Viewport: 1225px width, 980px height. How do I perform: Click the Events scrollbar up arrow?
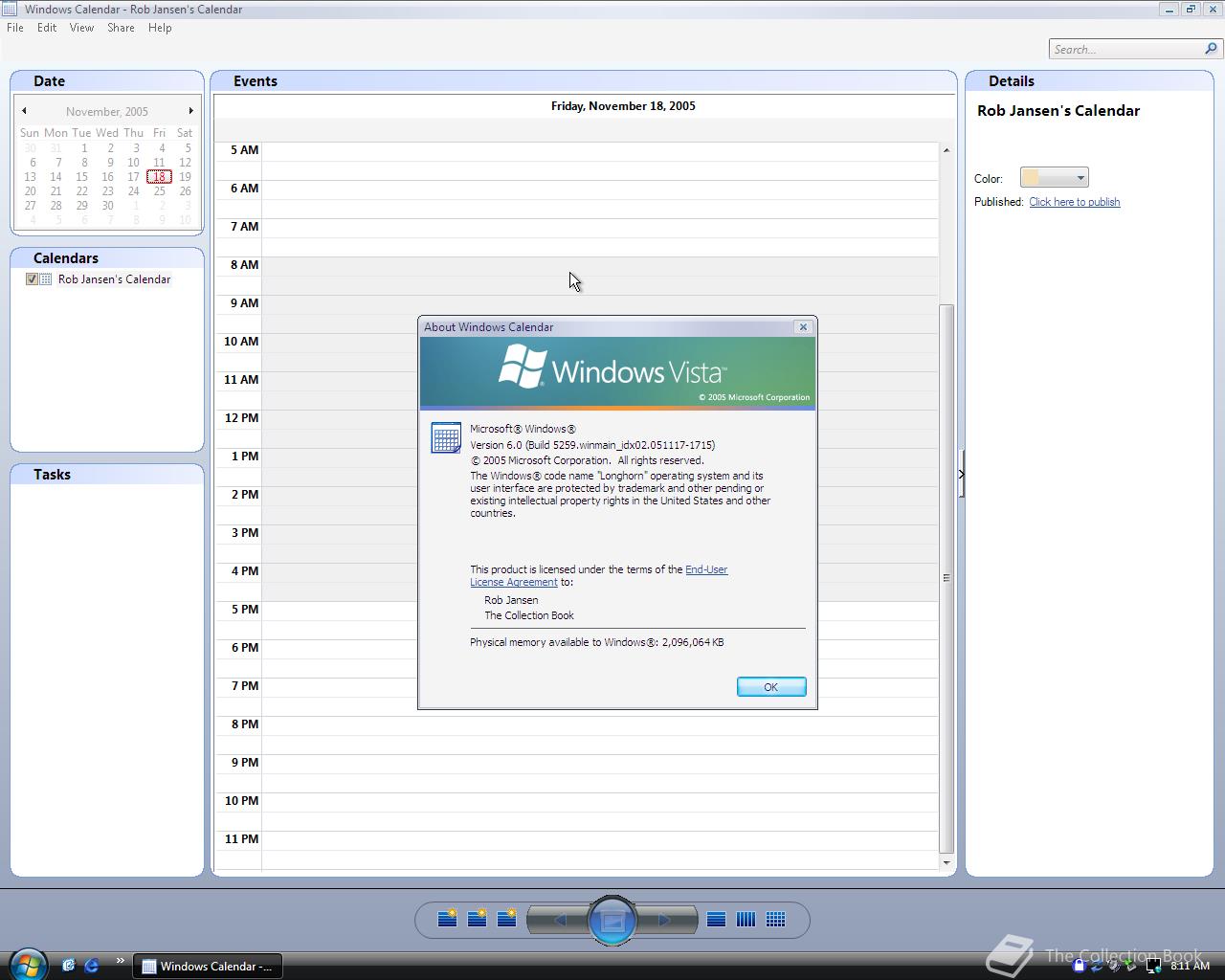tap(946, 150)
